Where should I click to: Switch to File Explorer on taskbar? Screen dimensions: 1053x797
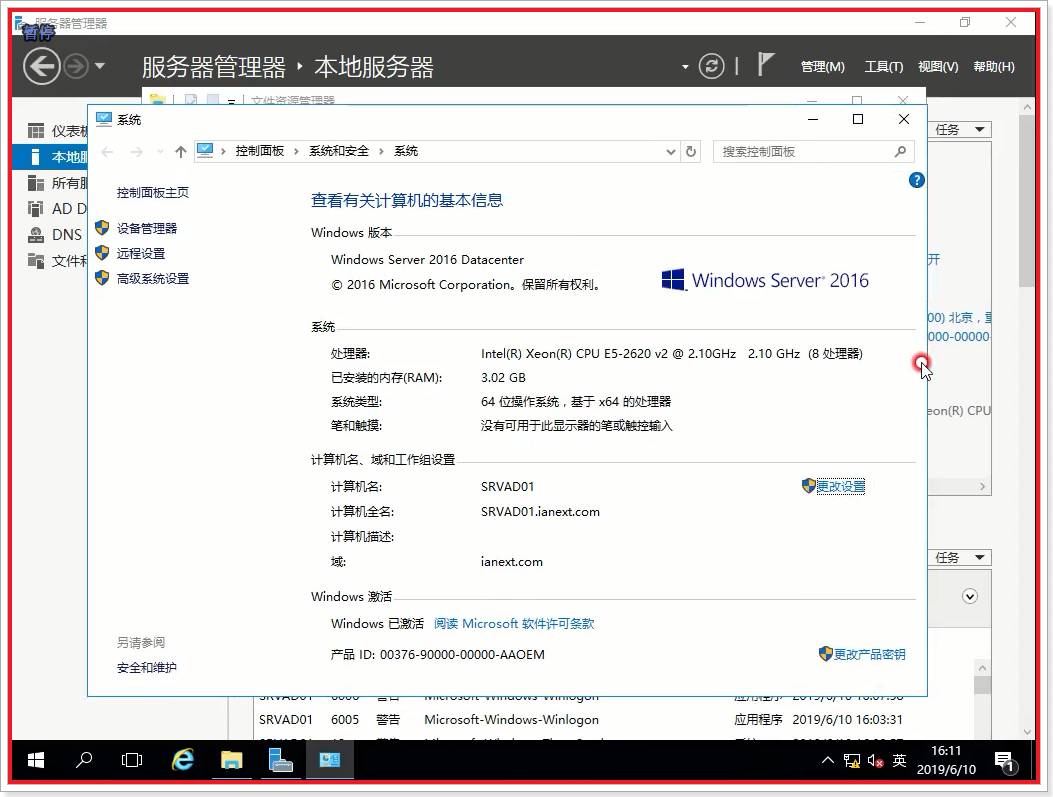pos(232,760)
